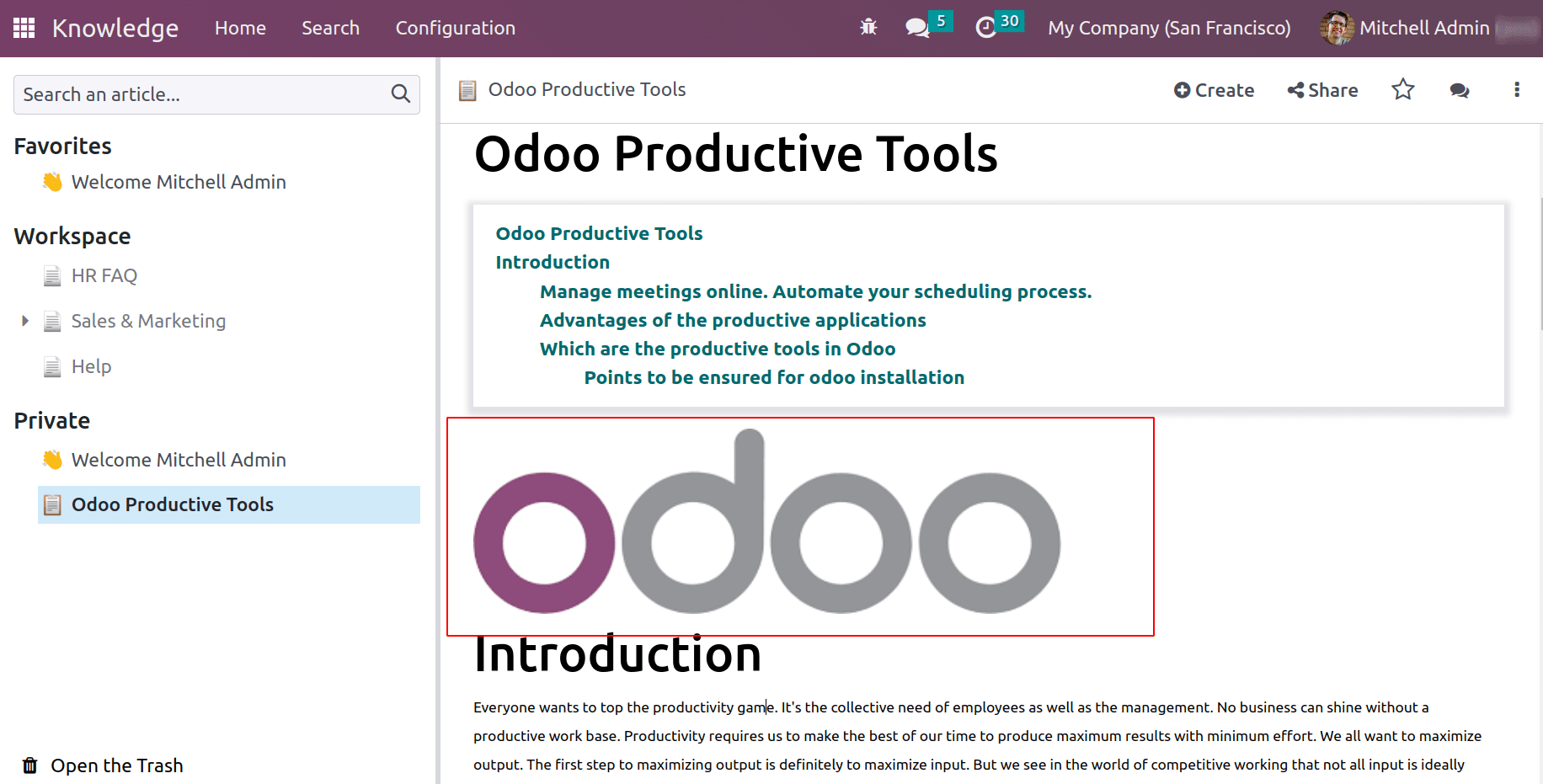
Task: Click the Private section header
Action: point(52,420)
